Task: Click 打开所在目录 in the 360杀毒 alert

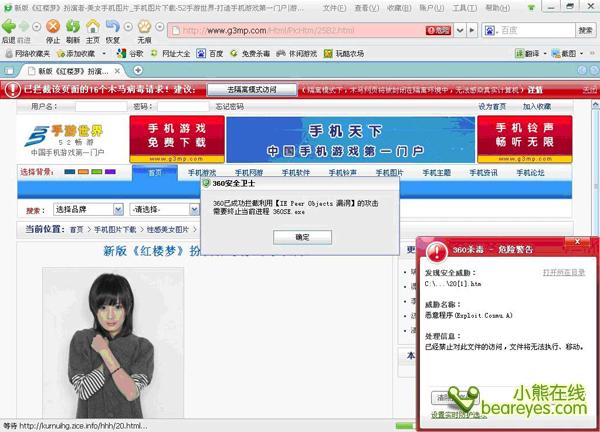Action: click(x=564, y=272)
